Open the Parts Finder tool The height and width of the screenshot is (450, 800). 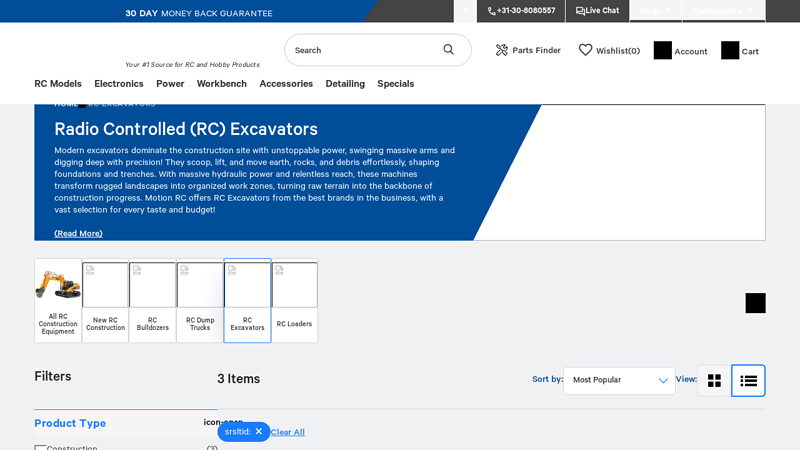pos(528,50)
